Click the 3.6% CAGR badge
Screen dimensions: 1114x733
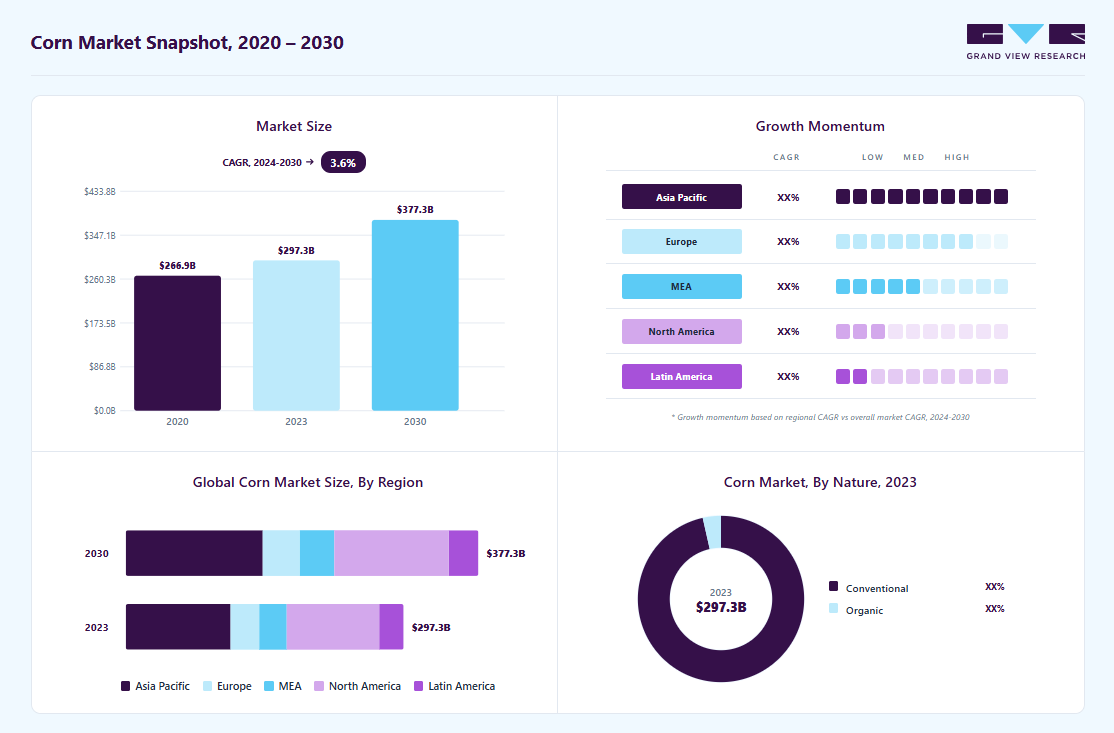coord(343,163)
